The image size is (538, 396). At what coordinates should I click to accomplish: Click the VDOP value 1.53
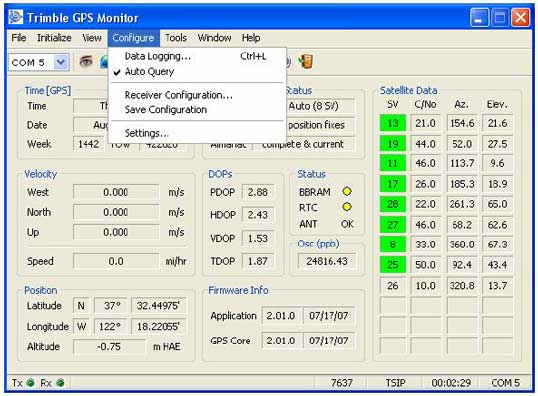(x=258, y=238)
